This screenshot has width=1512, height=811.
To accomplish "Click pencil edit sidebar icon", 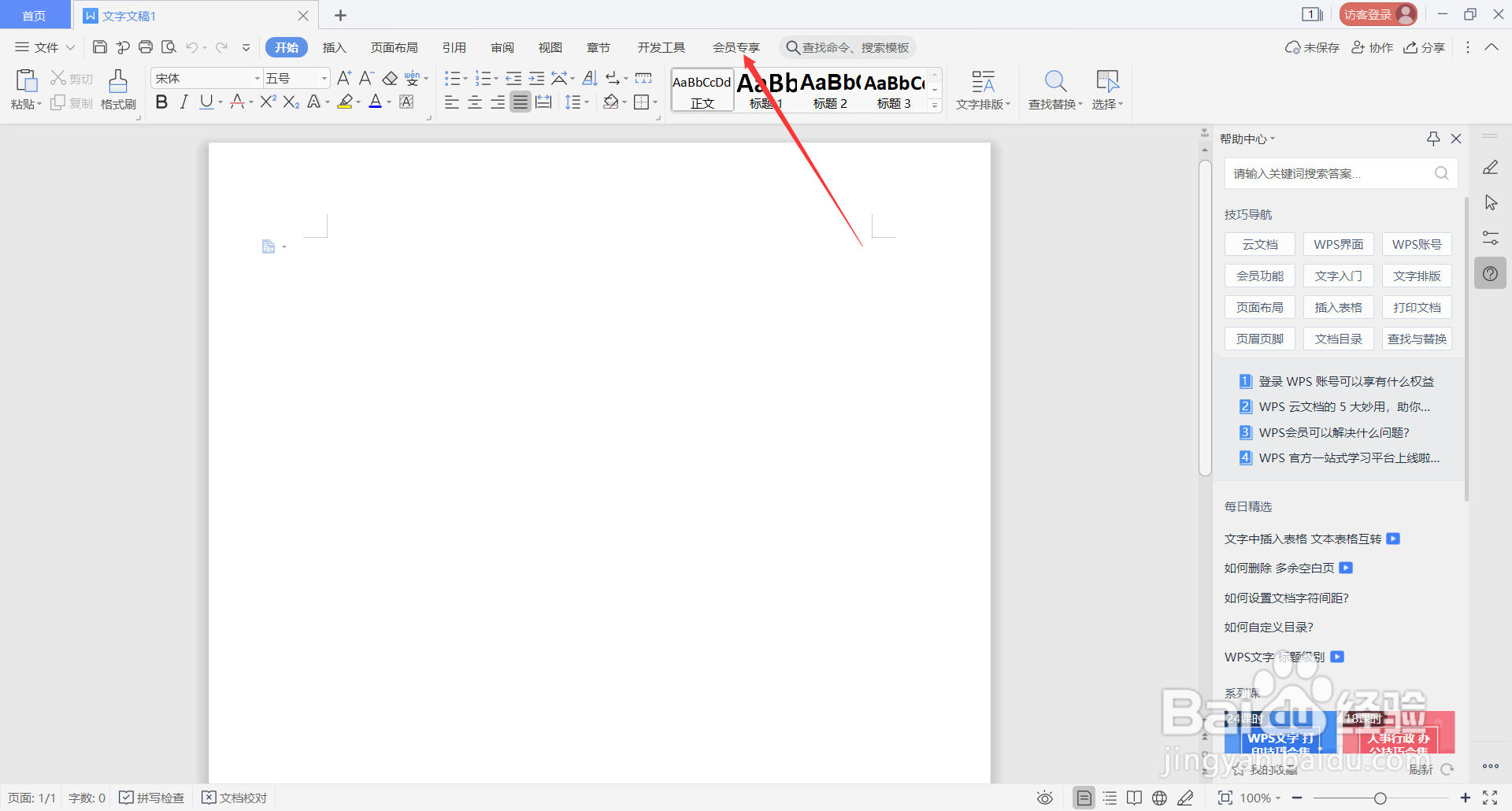I will [1490, 168].
